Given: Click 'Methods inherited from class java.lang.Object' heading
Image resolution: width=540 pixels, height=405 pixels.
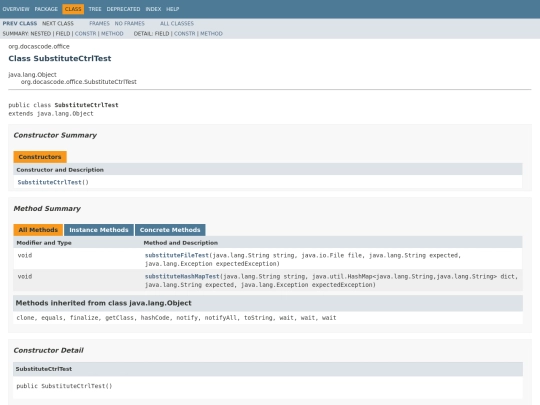Looking at the screenshot, I should (x=103, y=303).
